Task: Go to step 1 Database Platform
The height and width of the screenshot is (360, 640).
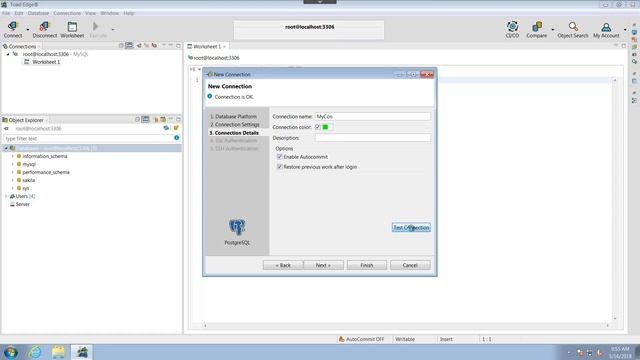Action: [233, 116]
